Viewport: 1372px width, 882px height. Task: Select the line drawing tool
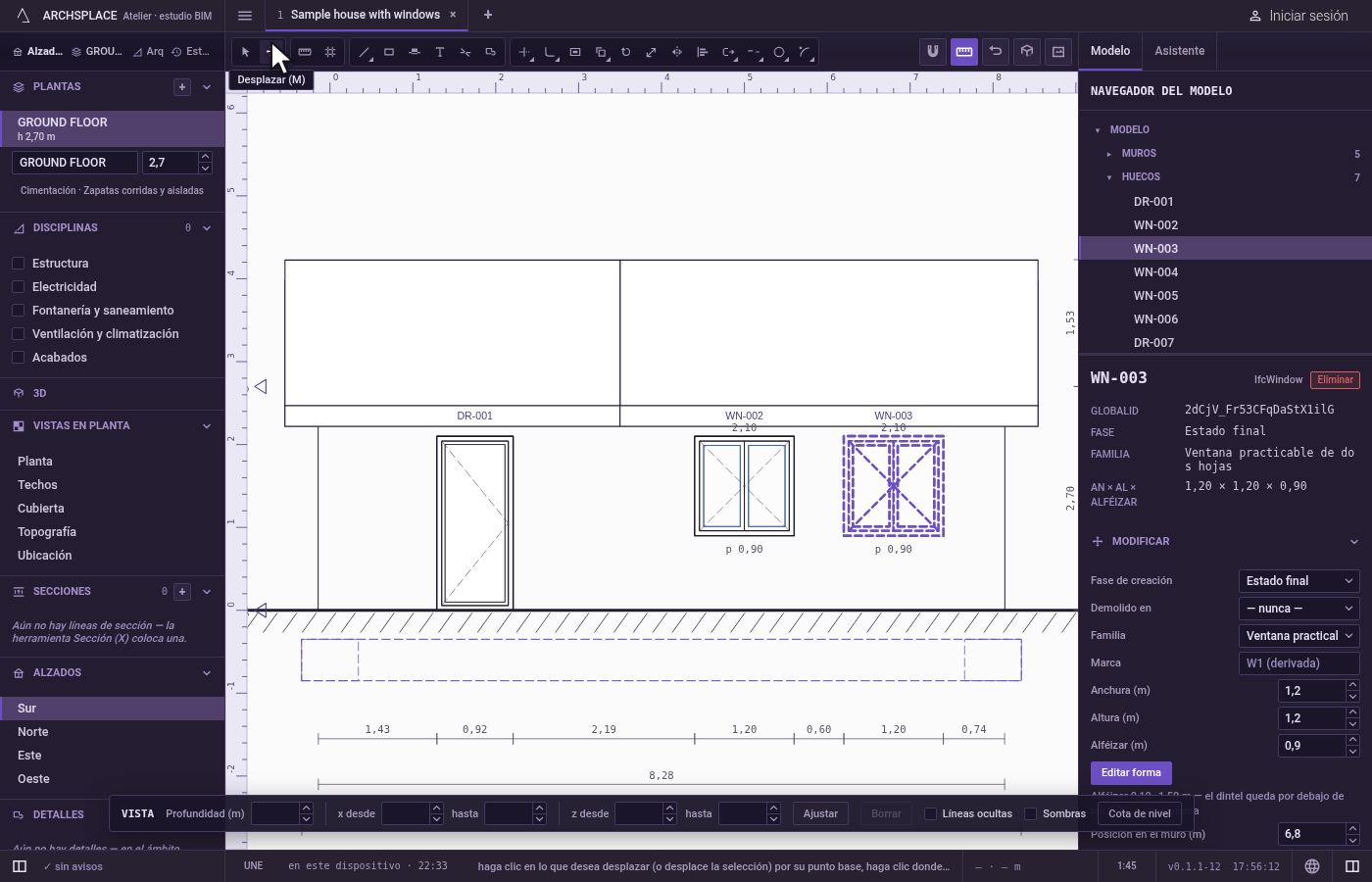click(x=364, y=52)
